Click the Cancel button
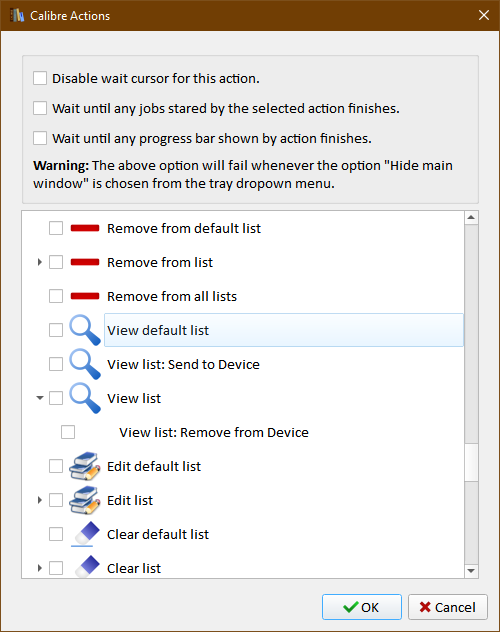Screen dimensions: 500x632 point(448,607)
